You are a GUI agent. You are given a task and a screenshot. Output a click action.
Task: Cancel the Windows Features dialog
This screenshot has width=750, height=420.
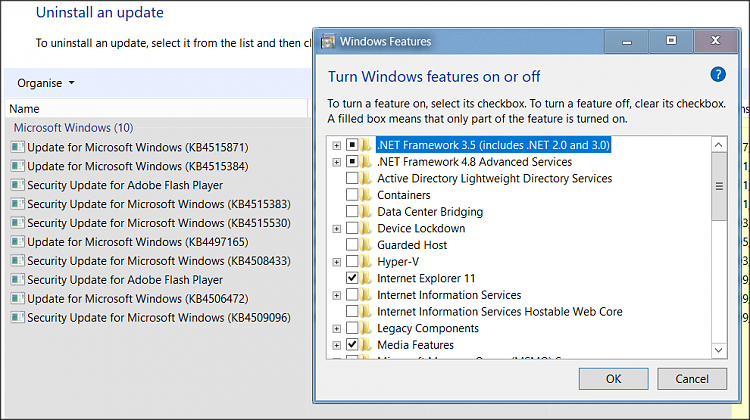tap(692, 379)
